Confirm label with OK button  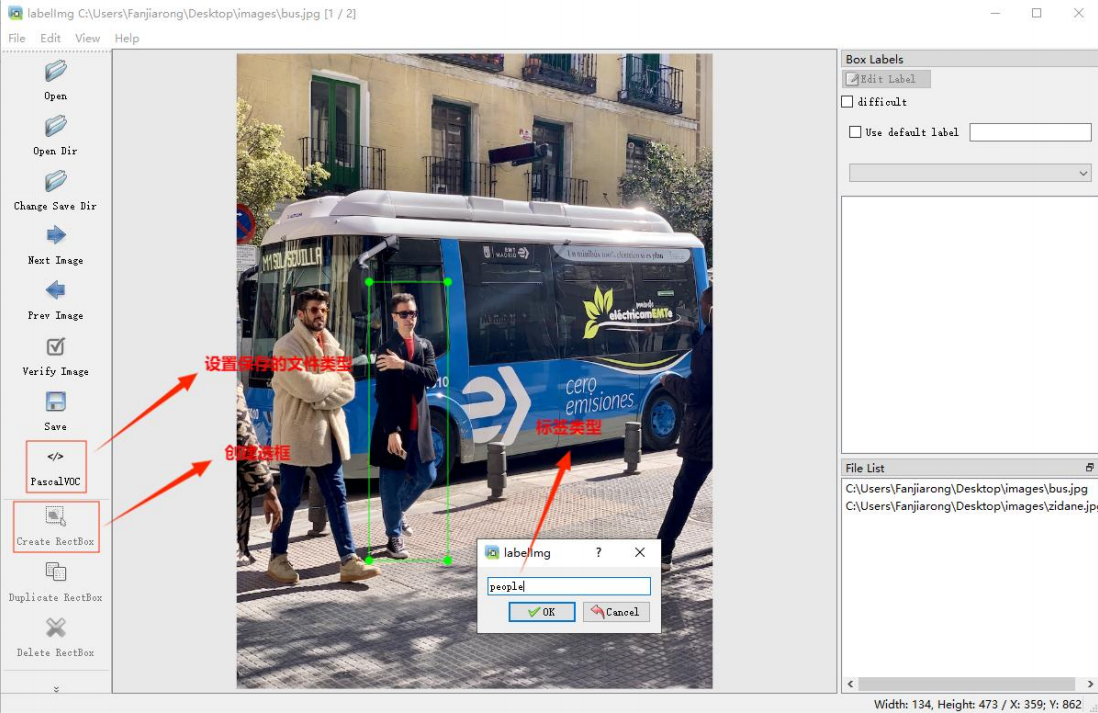542,612
